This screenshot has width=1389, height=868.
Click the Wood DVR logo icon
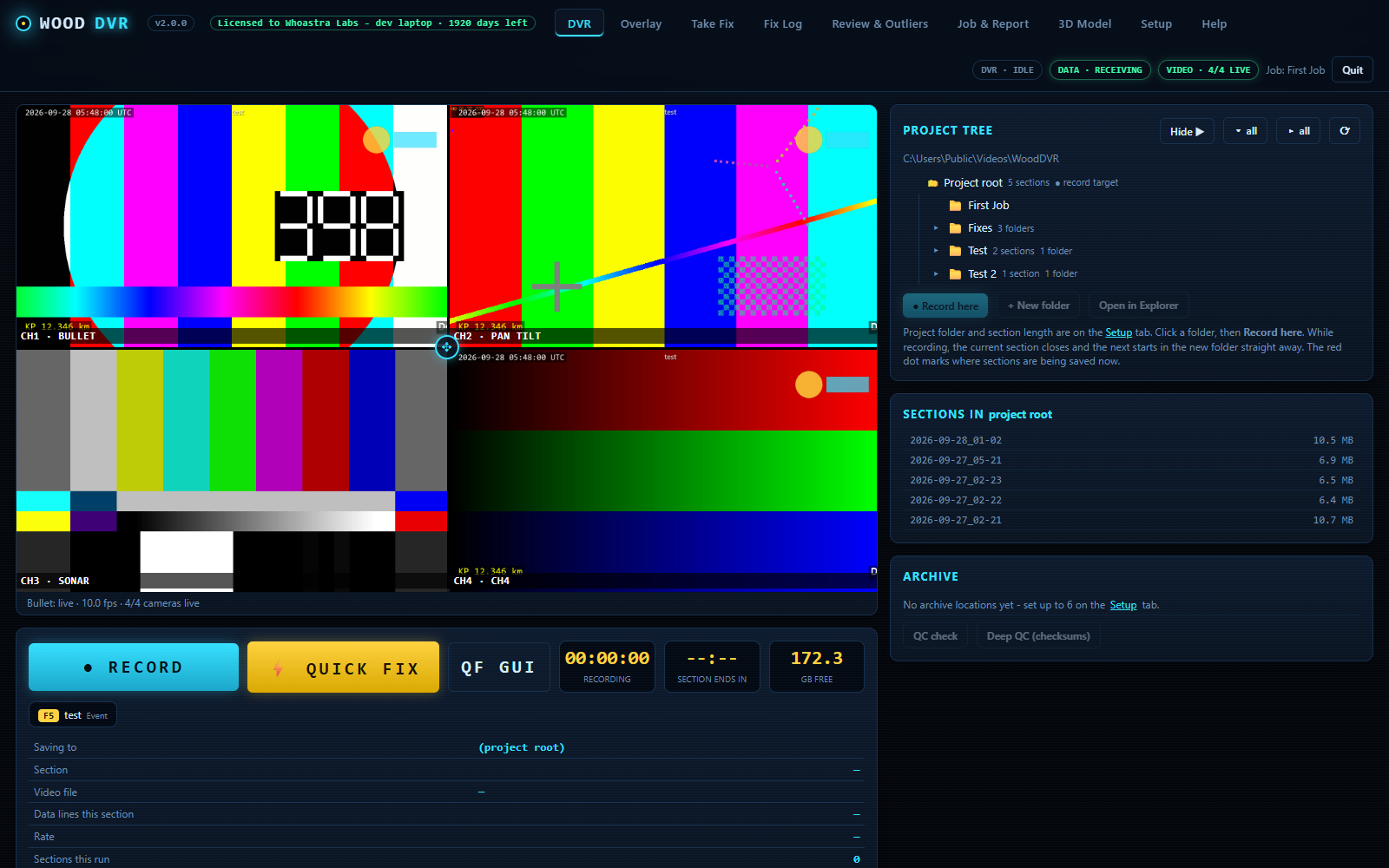(x=23, y=23)
